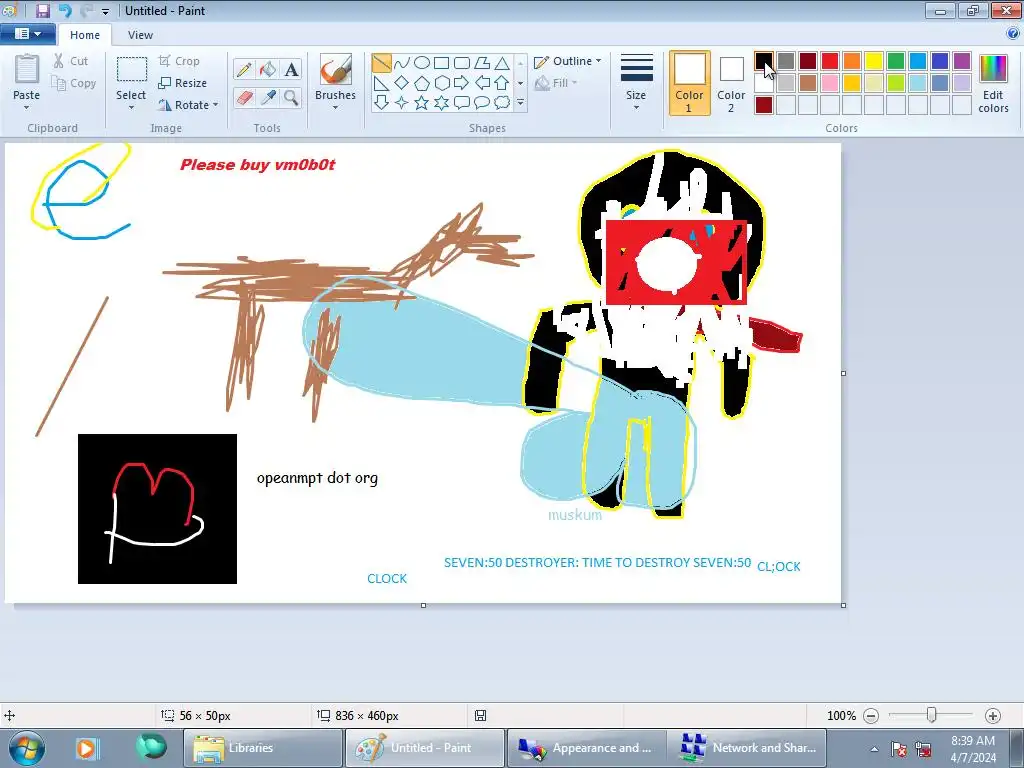Choose the Rounded rectangular callout shape

click(x=462, y=103)
